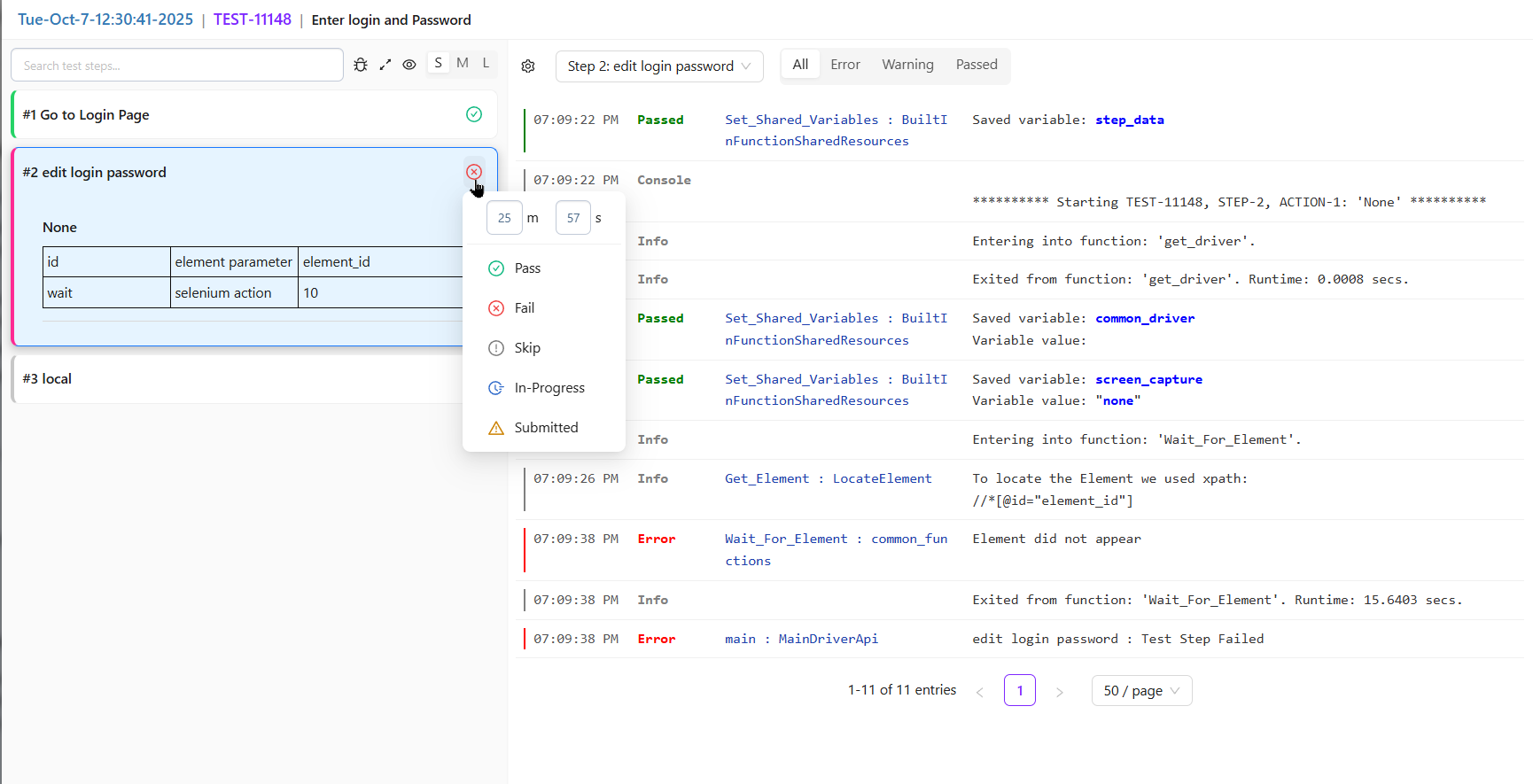Click the red failed status icon on step 2
1533x784 pixels.
pyautogui.click(x=474, y=172)
